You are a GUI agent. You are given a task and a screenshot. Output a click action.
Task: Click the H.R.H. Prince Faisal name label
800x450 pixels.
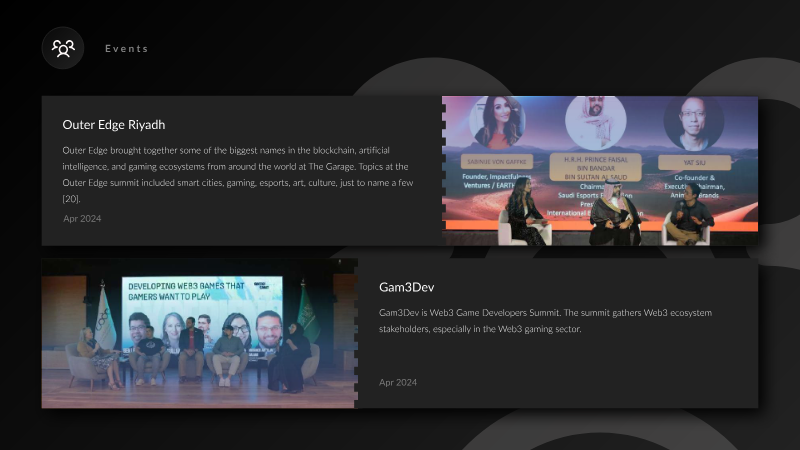595,168
